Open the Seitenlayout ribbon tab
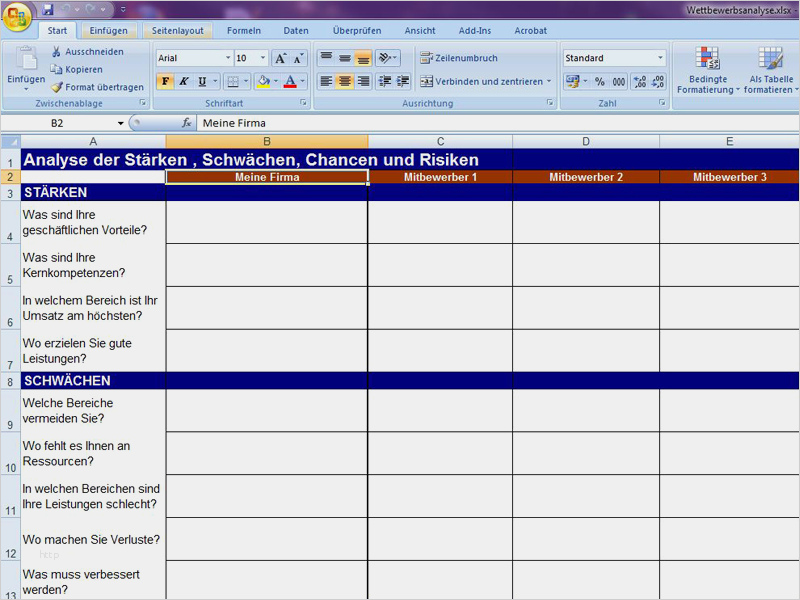 [178, 31]
